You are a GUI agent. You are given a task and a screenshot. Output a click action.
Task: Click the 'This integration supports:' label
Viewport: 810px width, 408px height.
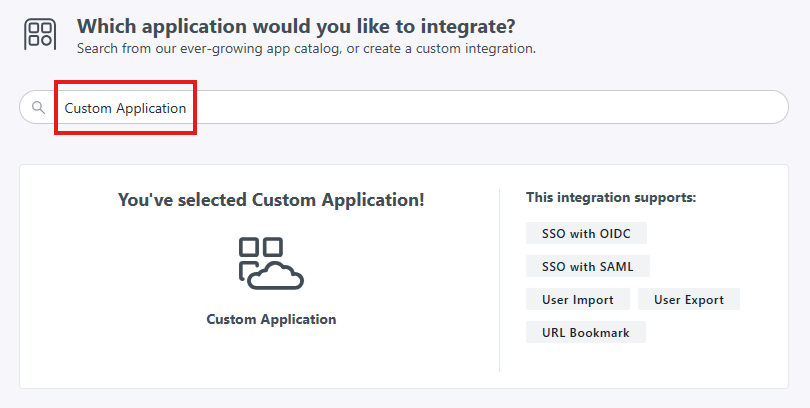click(x=611, y=198)
